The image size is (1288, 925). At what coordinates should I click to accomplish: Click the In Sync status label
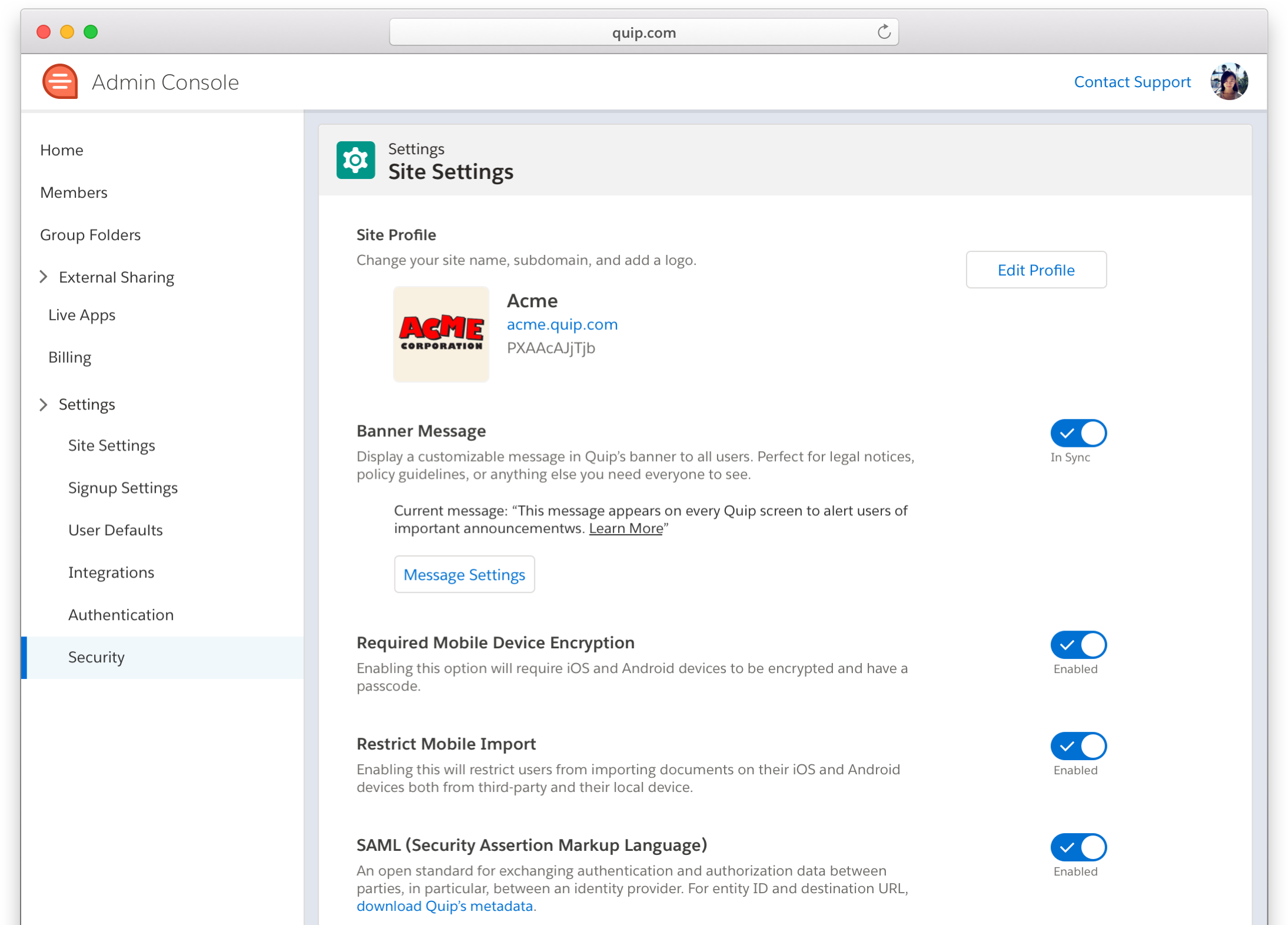coord(1070,457)
